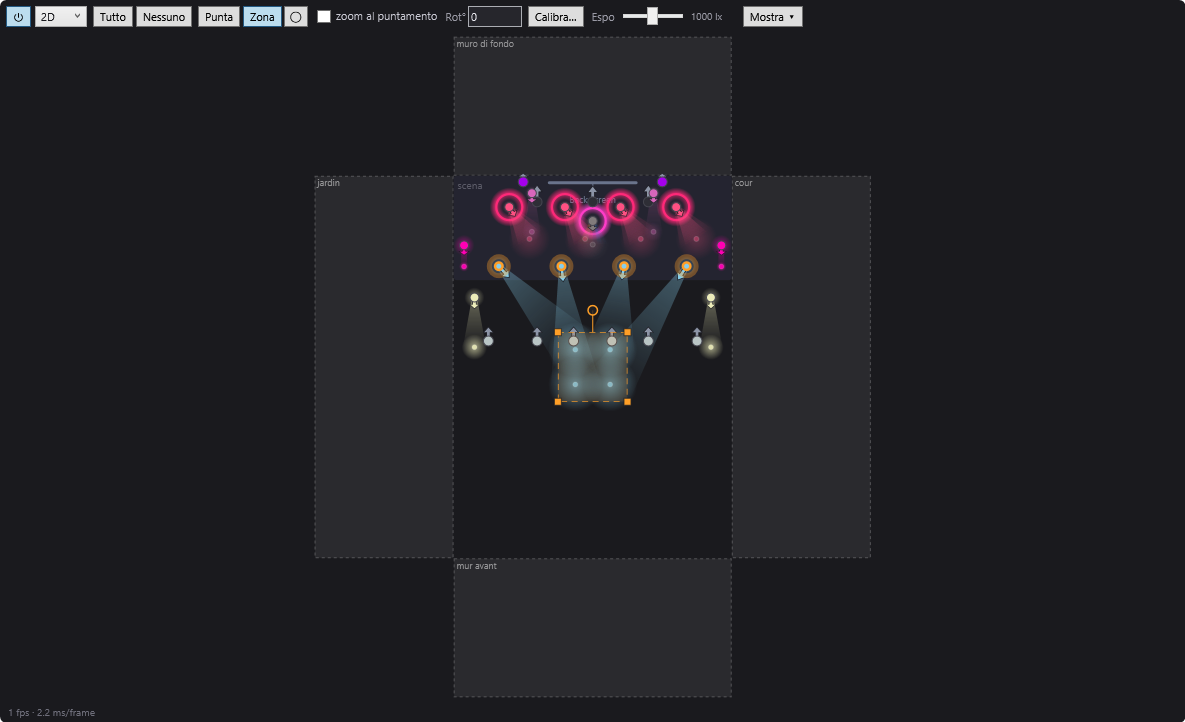Select the leftmost pink ring fixture

[x=509, y=207]
